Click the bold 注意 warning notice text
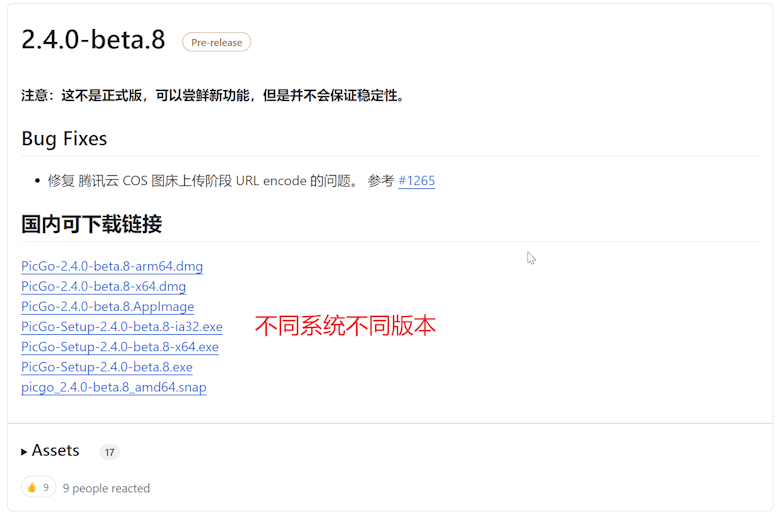Image resolution: width=780 pixels, height=515 pixels. pos(213,96)
